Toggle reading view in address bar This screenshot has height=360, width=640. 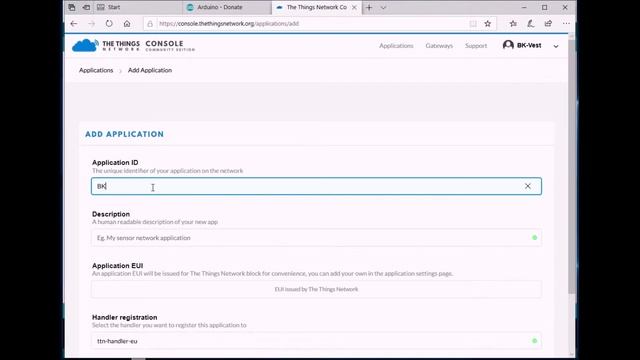click(473, 24)
